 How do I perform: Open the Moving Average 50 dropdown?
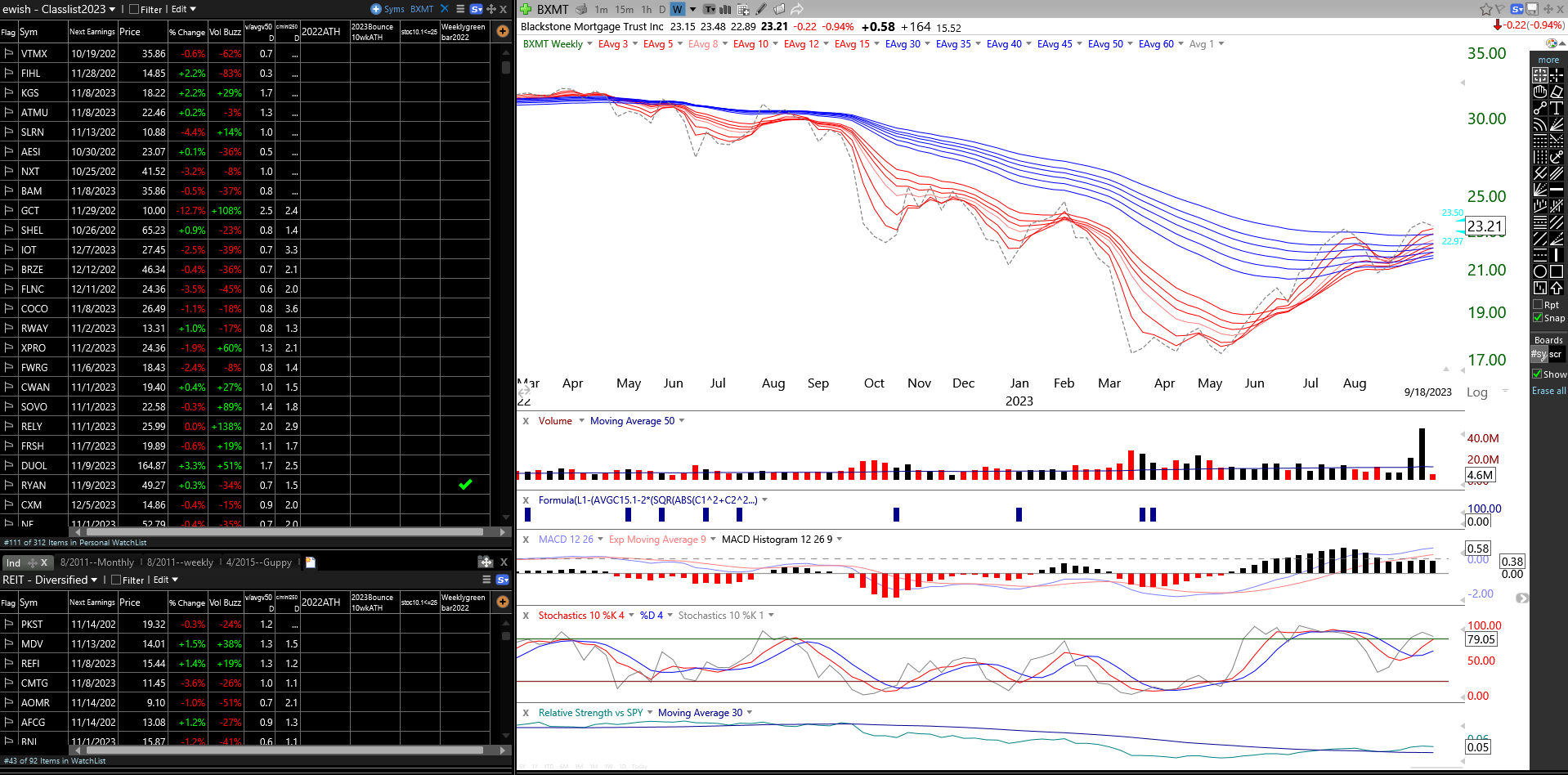point(681,421)
